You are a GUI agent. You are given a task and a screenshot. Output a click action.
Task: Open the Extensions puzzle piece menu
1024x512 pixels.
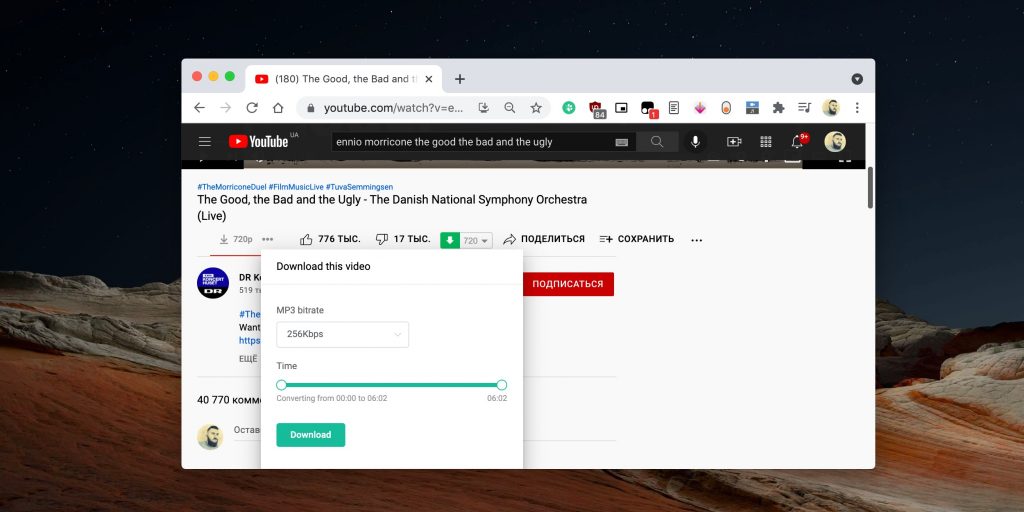[x=778, y=108]
